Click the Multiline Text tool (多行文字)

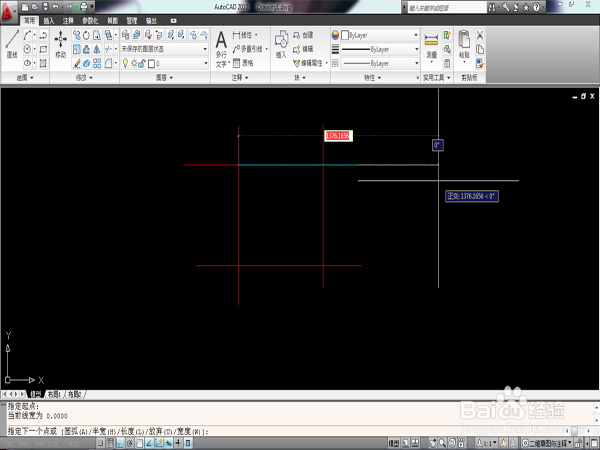click(x=222, y=49)
